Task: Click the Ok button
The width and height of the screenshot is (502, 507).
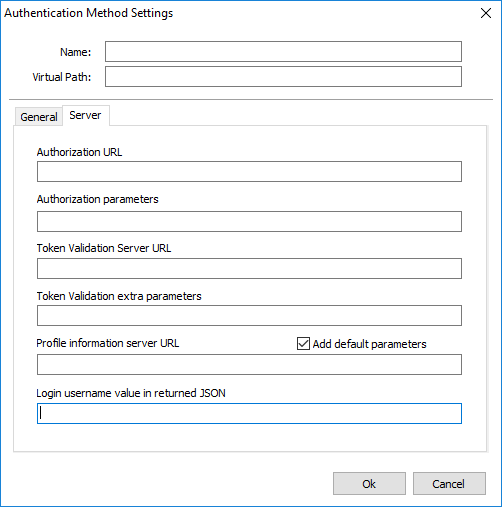Action: click(x=369, y=484)
